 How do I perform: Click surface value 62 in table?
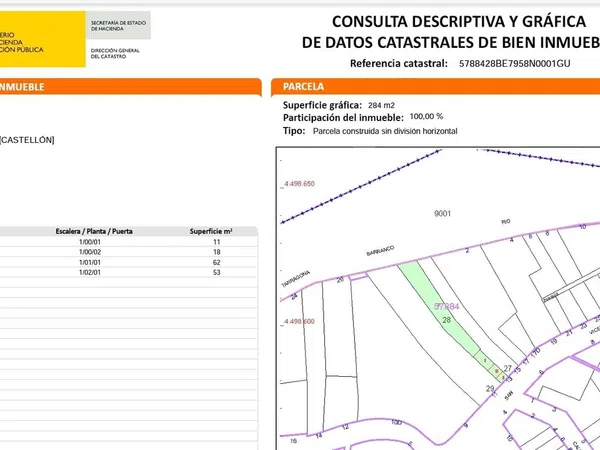(x=217, y=262)
